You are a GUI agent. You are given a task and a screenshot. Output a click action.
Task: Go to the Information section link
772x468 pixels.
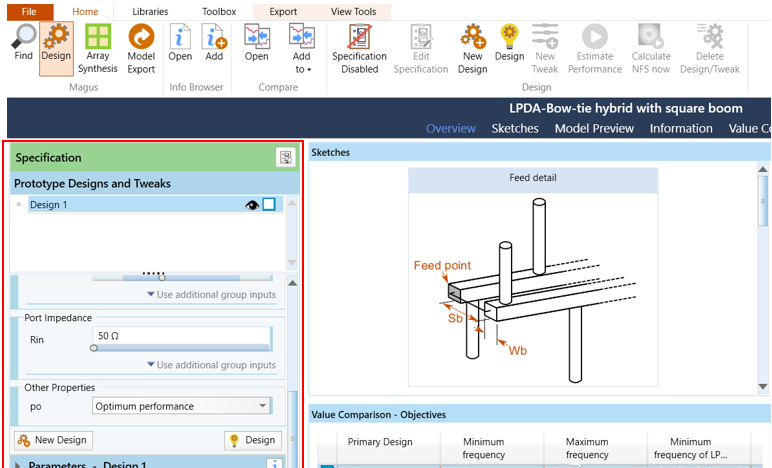(681, 128)
